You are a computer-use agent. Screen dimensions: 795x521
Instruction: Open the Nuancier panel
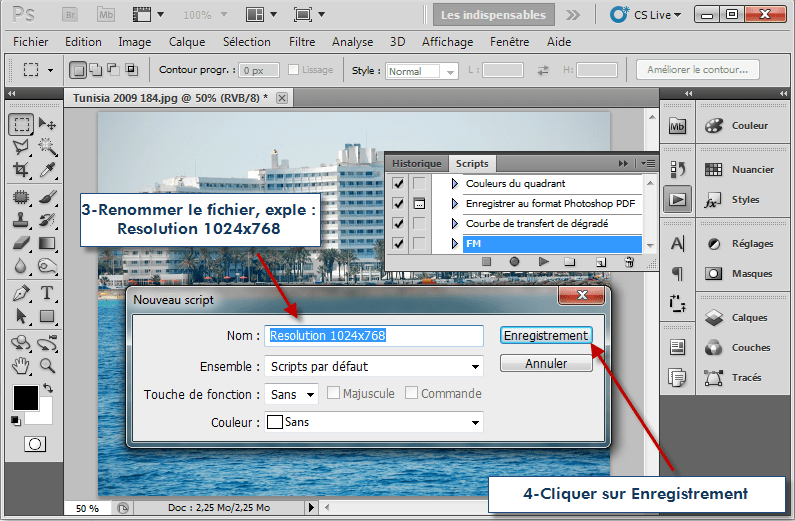[x=743, y=170]
